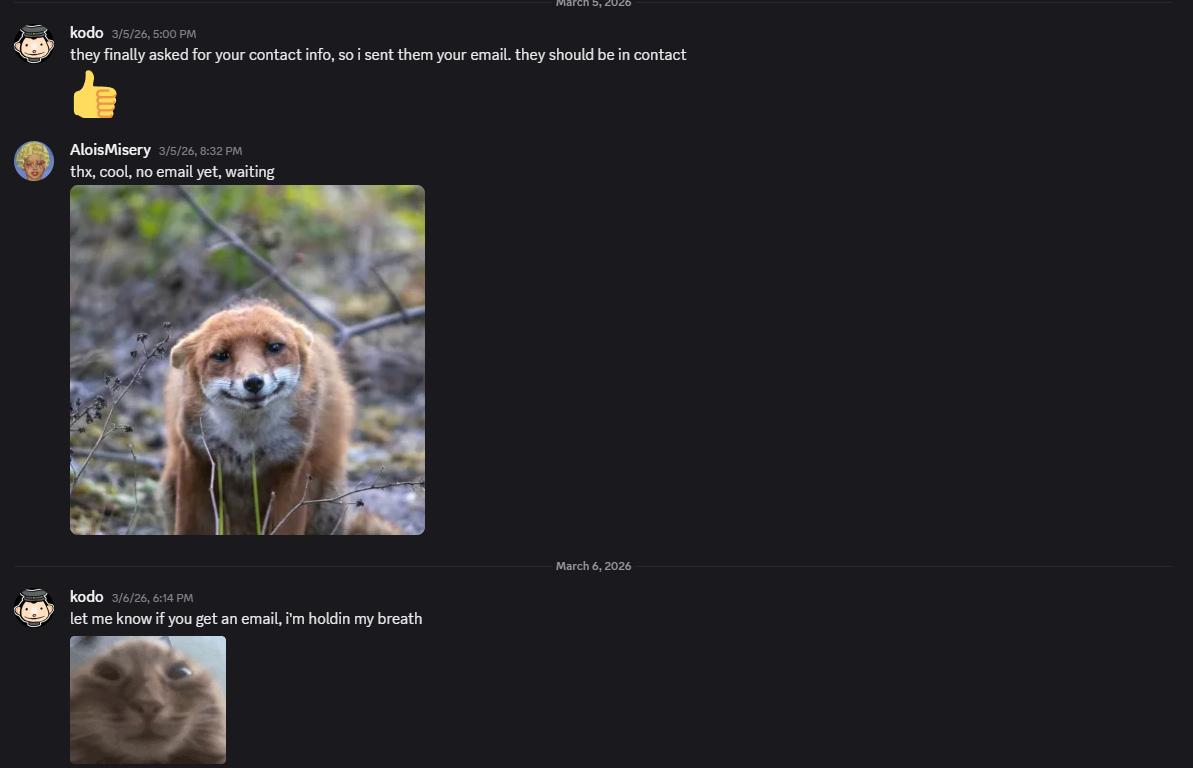Click the message "let me know if you get an email"

coord(246,619)
